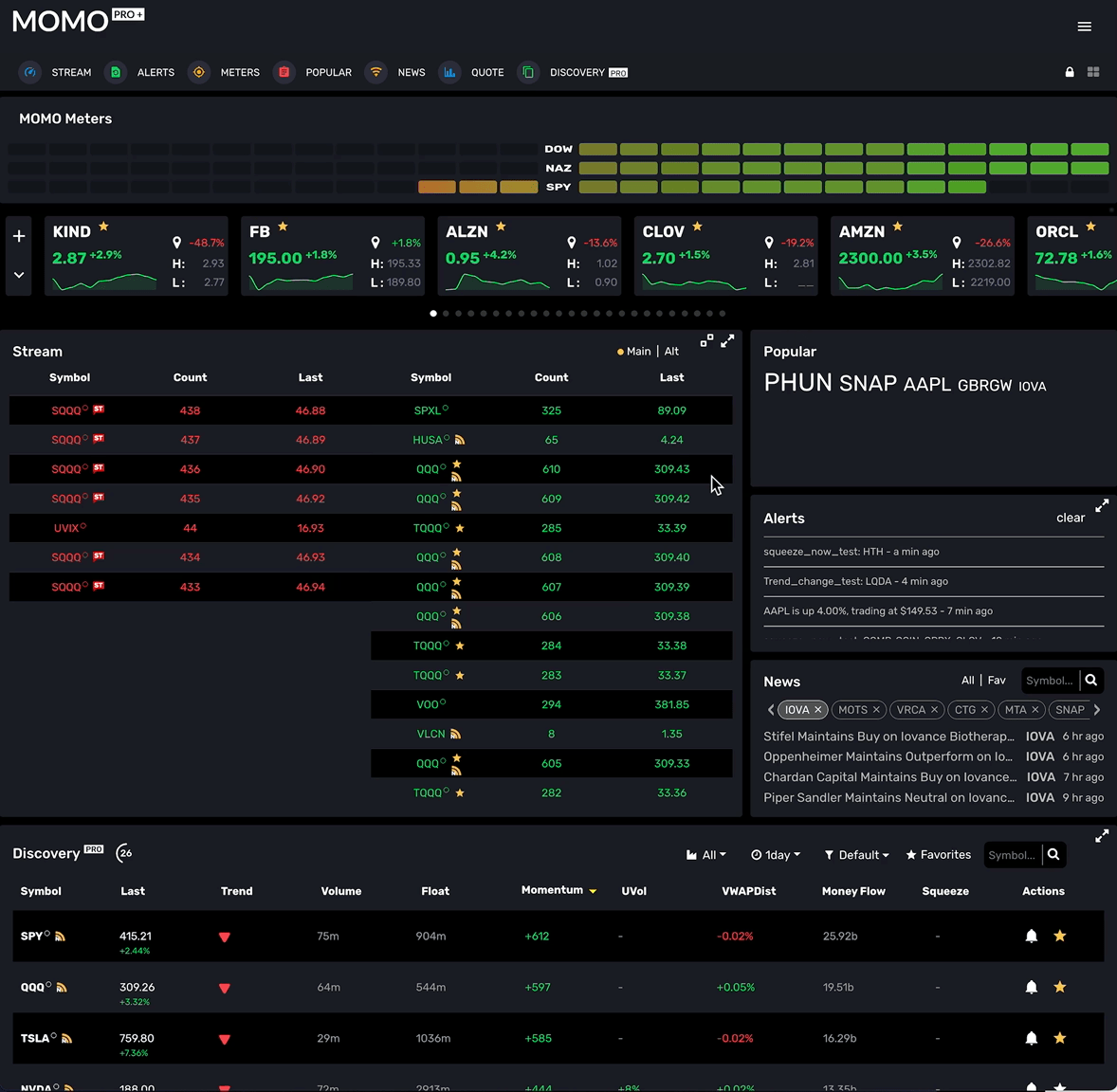Click the Discovery search magnifier button

coord(1053,855)
